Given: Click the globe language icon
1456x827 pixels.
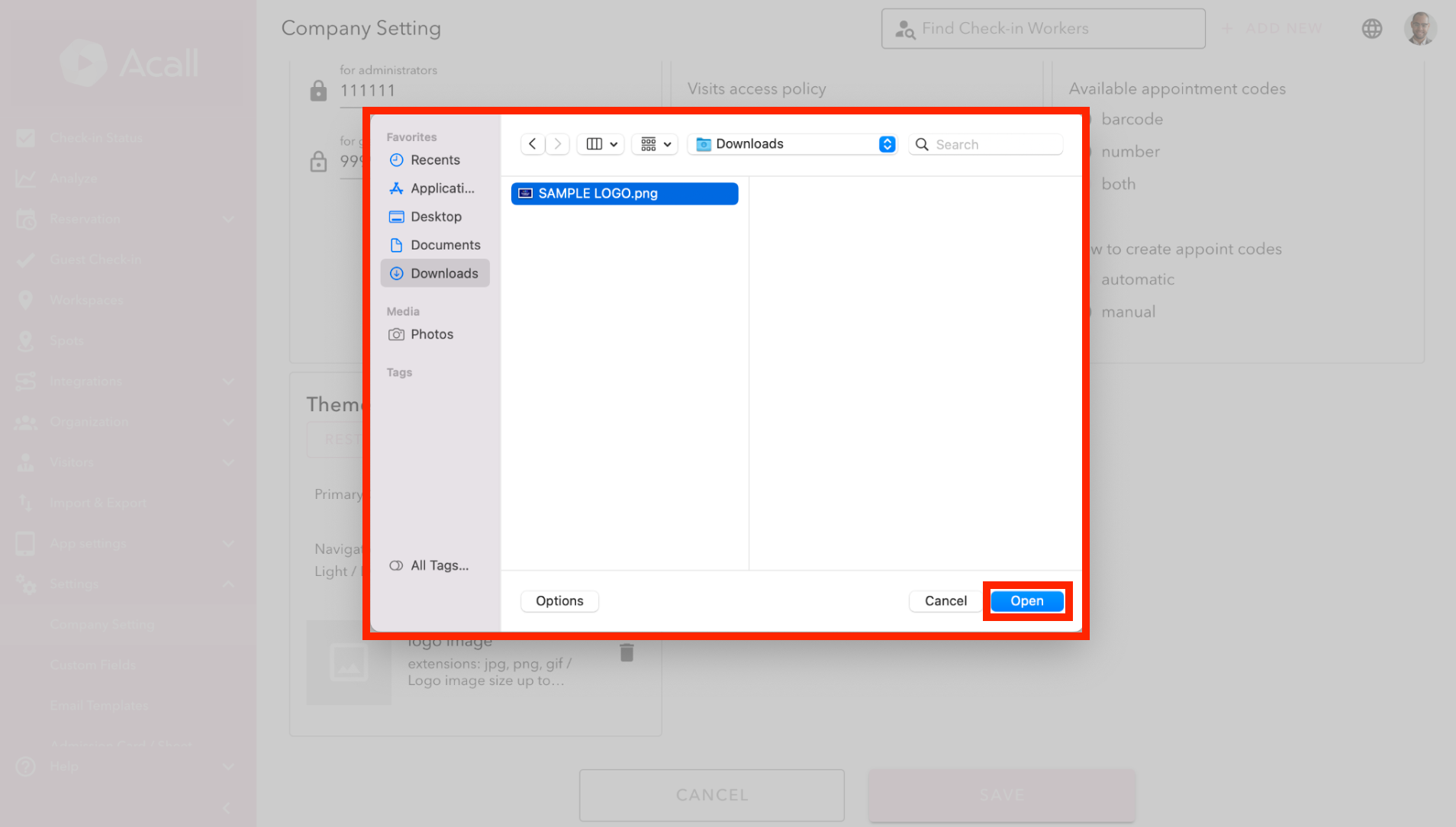Looking at the screenshot, I should click(x=1371, y=29).
